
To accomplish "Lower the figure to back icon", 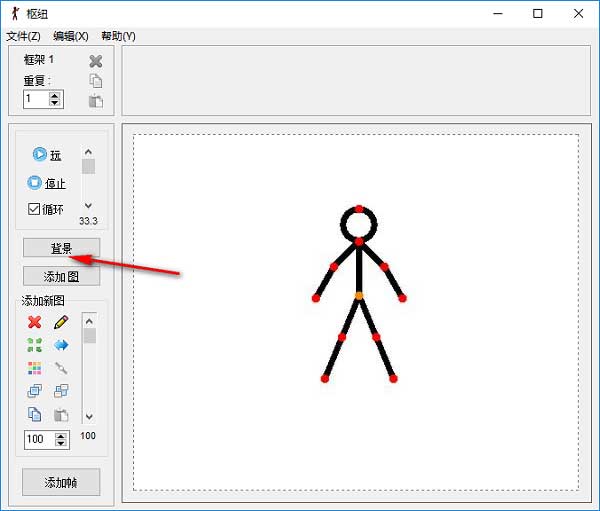I will click(x=61, y=391).
